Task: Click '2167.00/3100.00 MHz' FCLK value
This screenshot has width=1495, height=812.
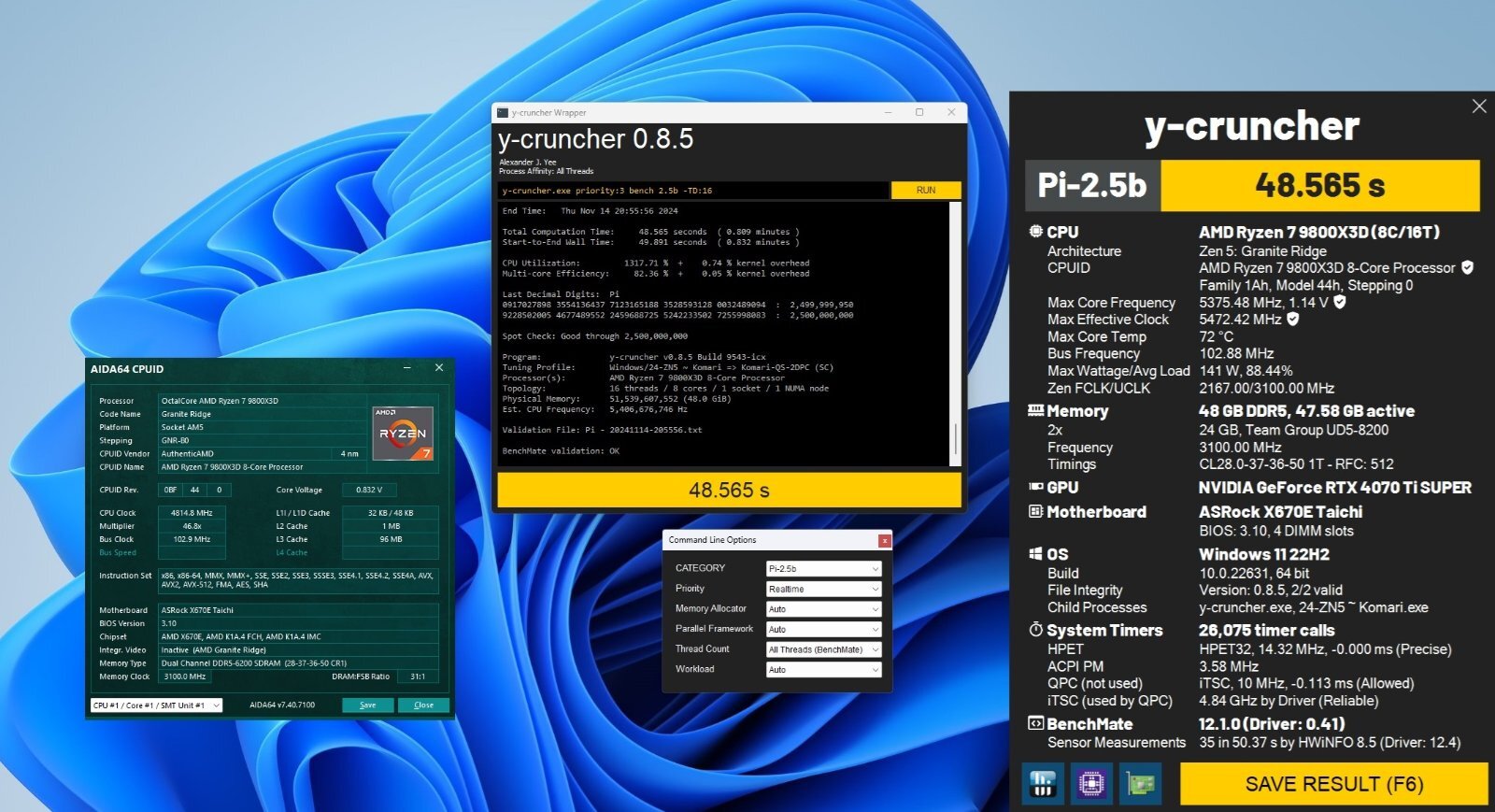Action: (1266, 388)
